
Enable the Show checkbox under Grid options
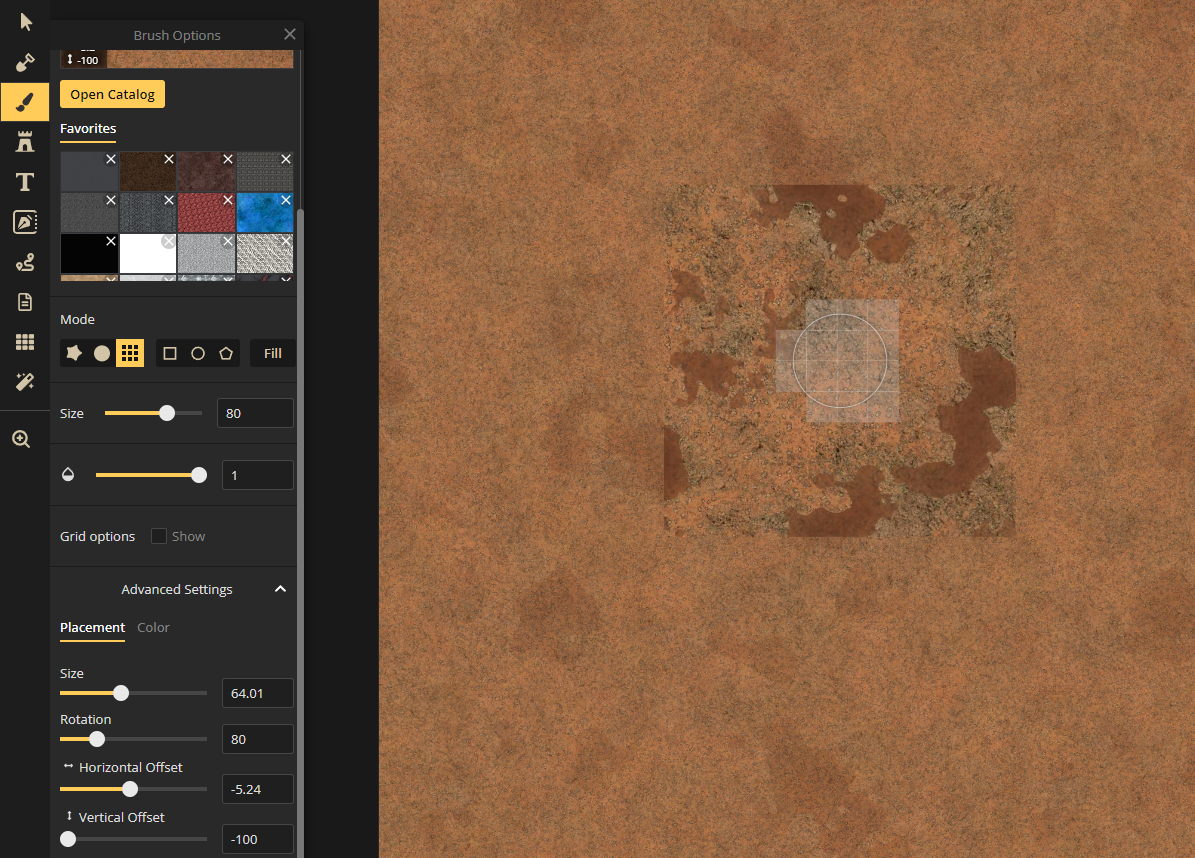158,536
